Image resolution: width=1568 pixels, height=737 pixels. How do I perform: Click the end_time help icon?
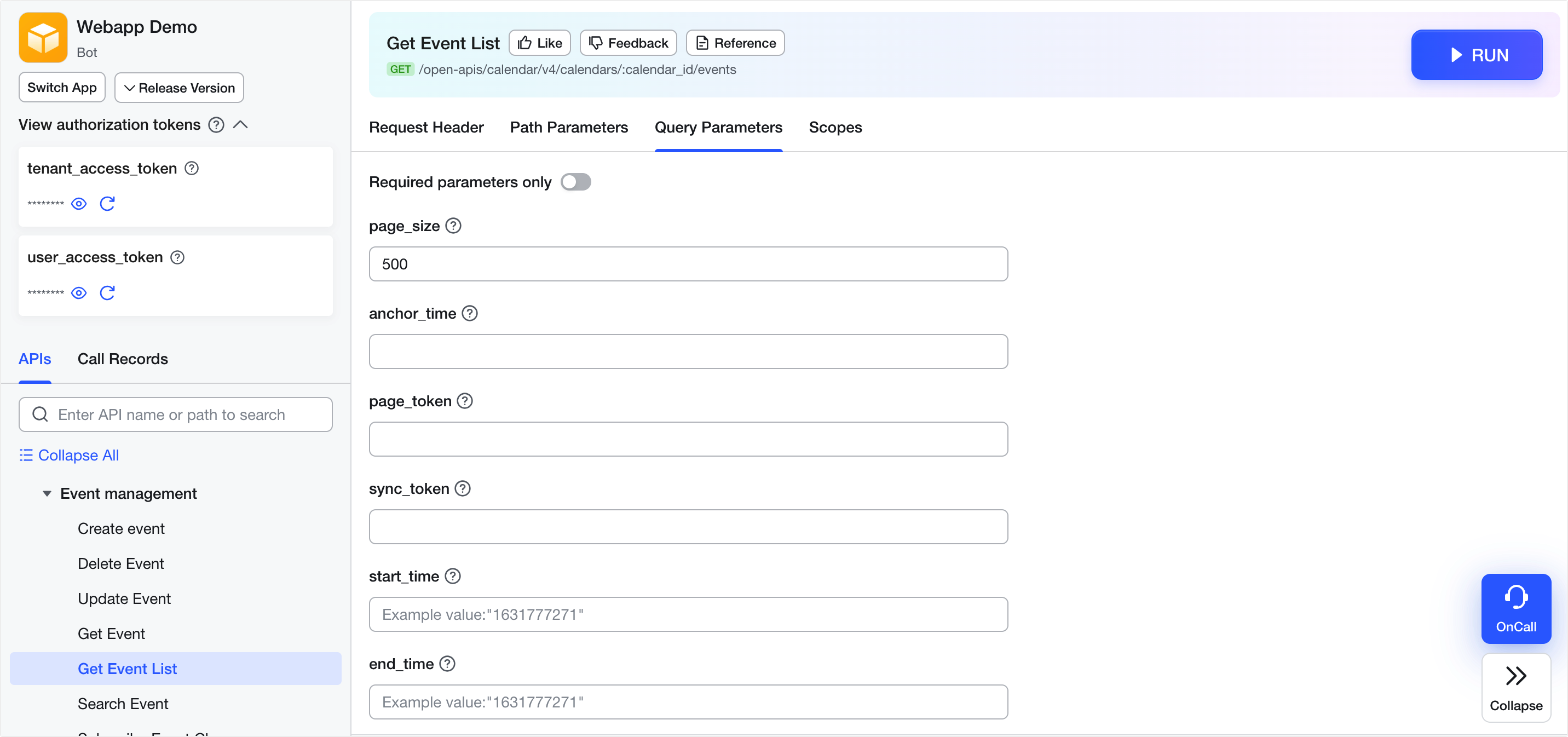click(447, 664)
